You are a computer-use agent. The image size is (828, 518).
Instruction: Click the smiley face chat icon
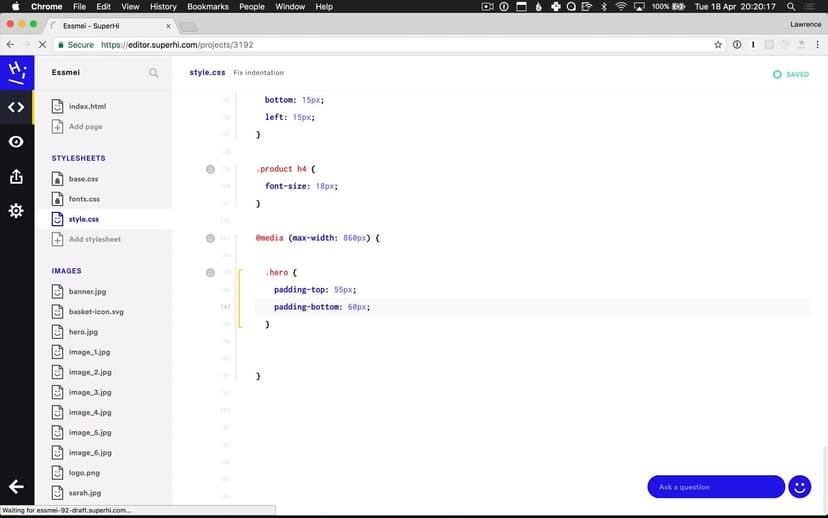tap(799, 487)
